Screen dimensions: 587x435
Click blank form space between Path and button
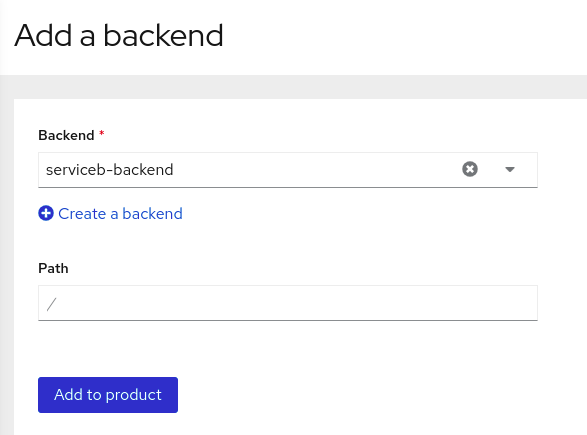[288, 348]
